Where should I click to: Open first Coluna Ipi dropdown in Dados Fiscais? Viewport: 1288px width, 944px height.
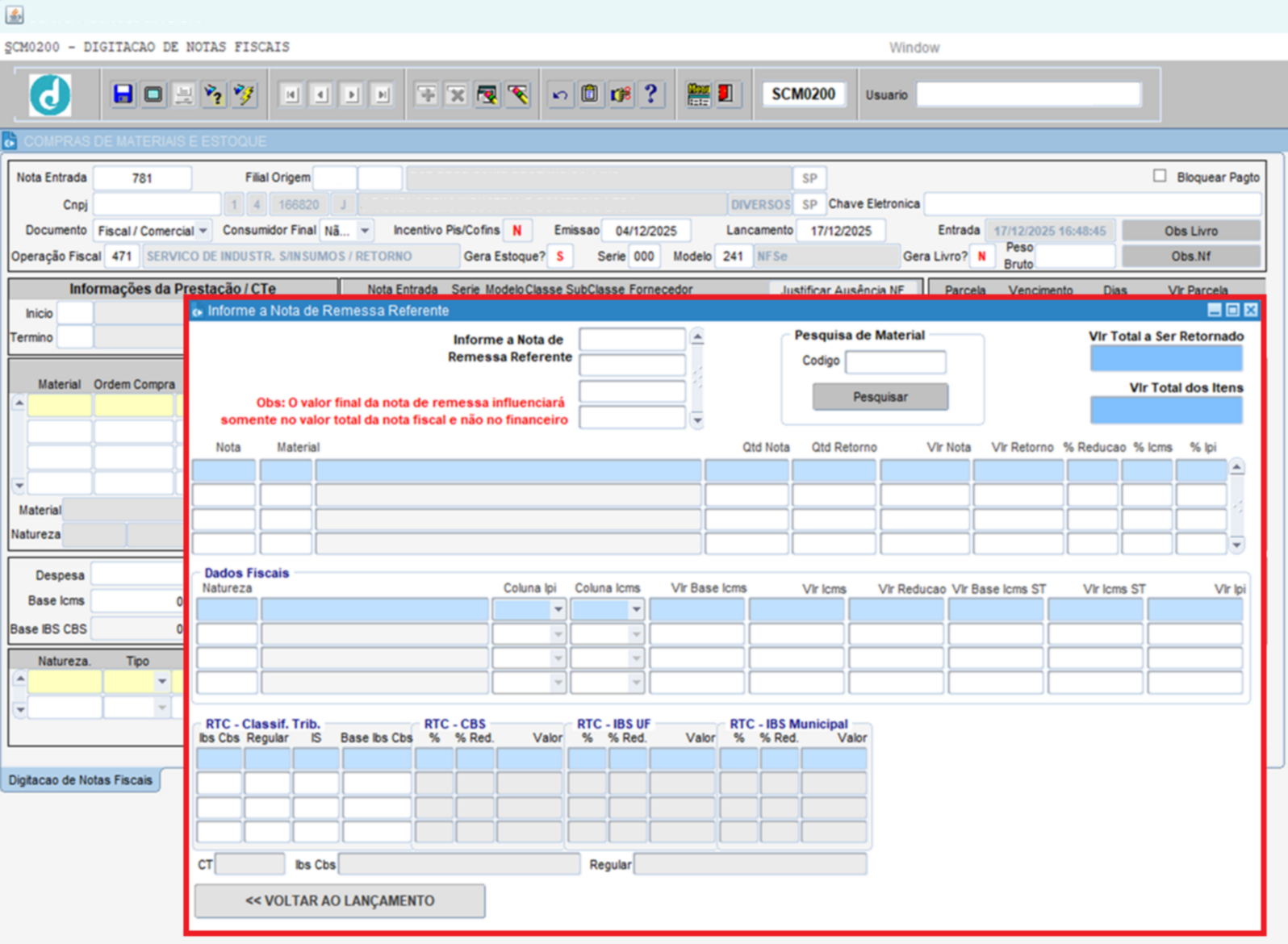(x=558, y=610)
